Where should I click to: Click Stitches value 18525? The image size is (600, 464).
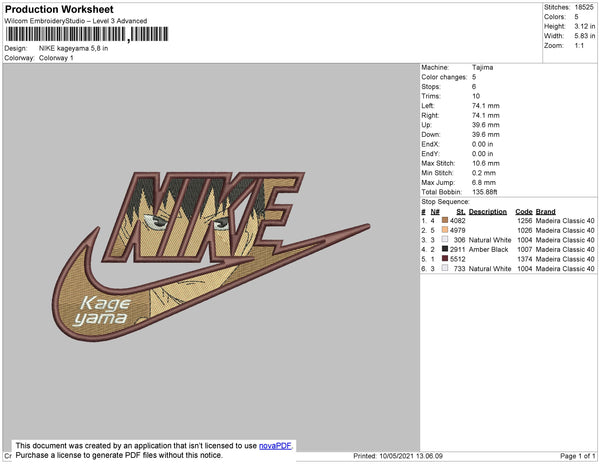584,7
